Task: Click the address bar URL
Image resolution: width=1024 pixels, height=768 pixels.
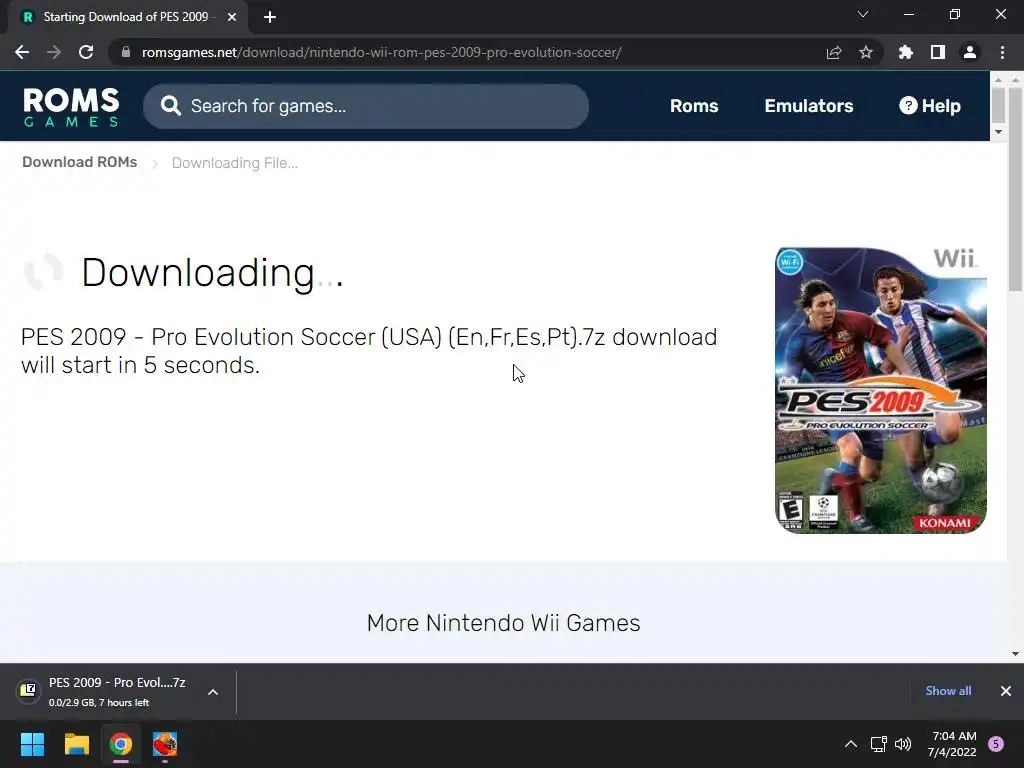Action: tap(381, 52)
